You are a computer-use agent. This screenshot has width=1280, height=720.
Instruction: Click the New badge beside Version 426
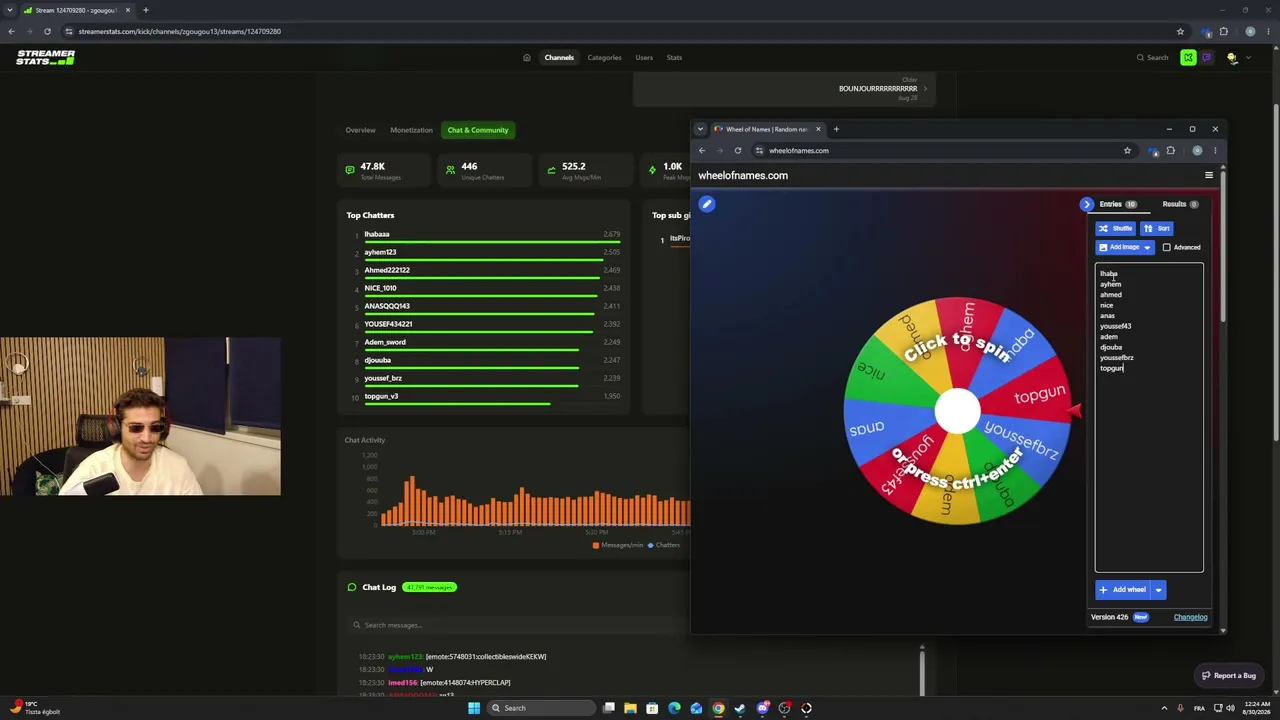coord(1140,617)
